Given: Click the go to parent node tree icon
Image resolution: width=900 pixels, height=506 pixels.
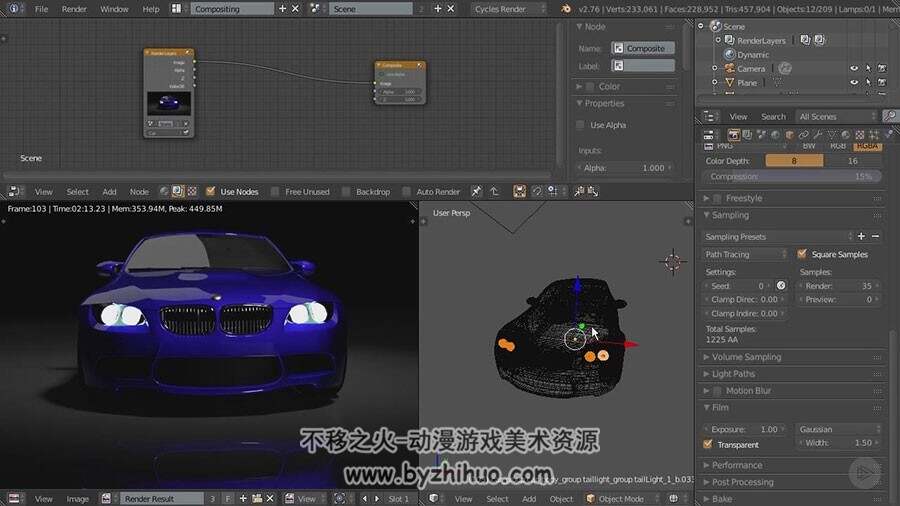Looking at the screenshot, I should coord(494,192).
